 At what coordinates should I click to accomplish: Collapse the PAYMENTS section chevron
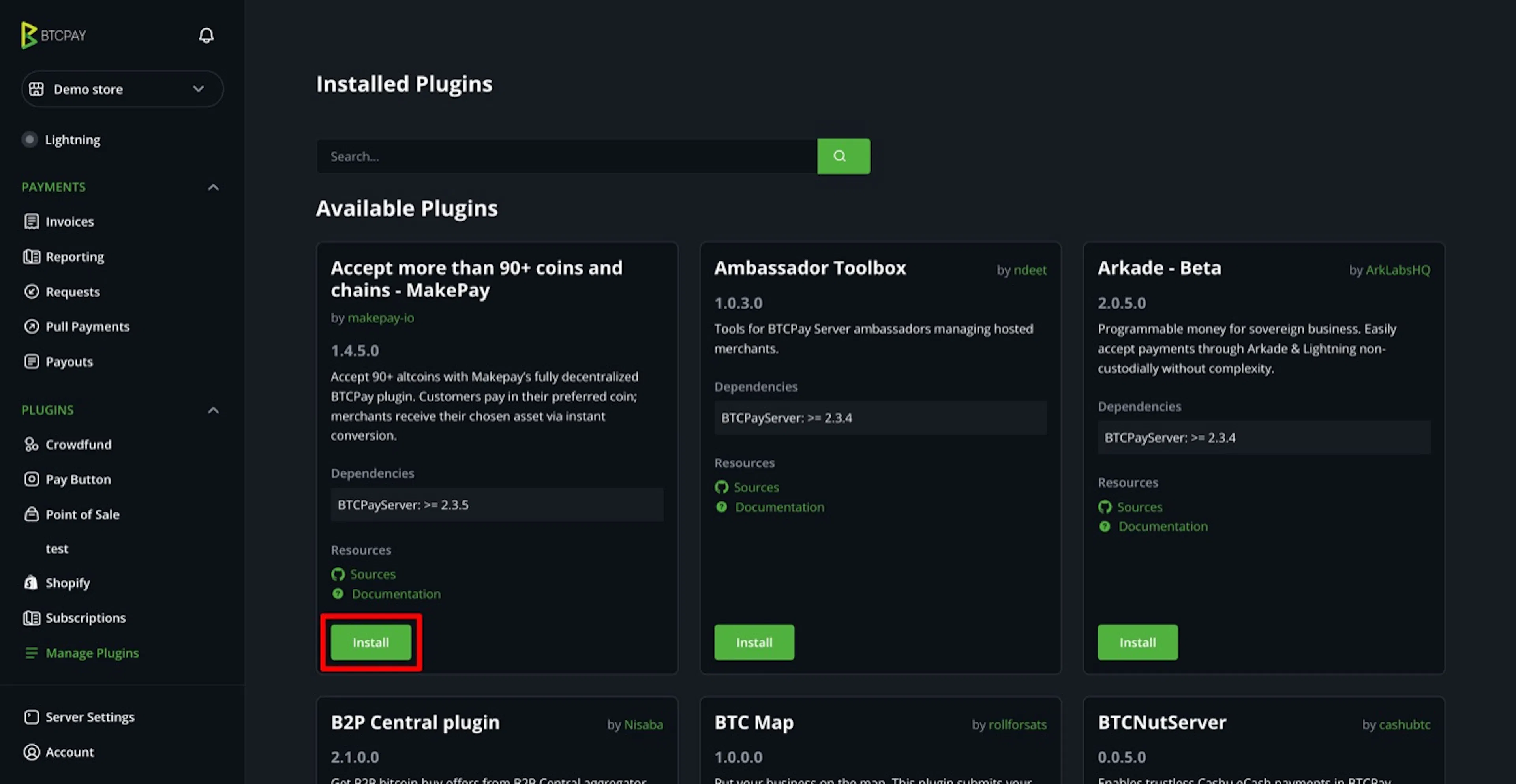coord(213,187)
